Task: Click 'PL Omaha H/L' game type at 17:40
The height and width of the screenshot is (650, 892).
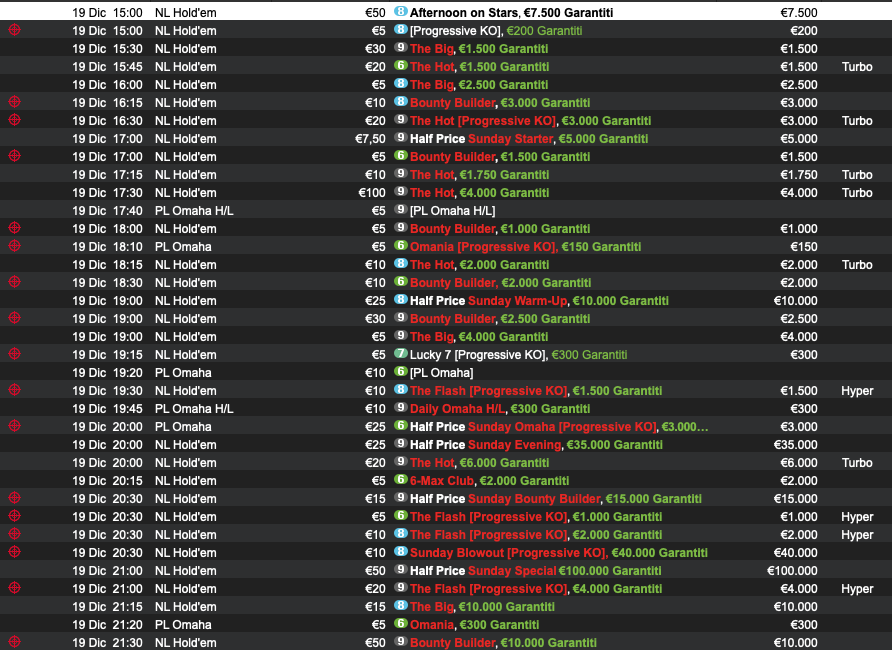Action: coord(194,211)
